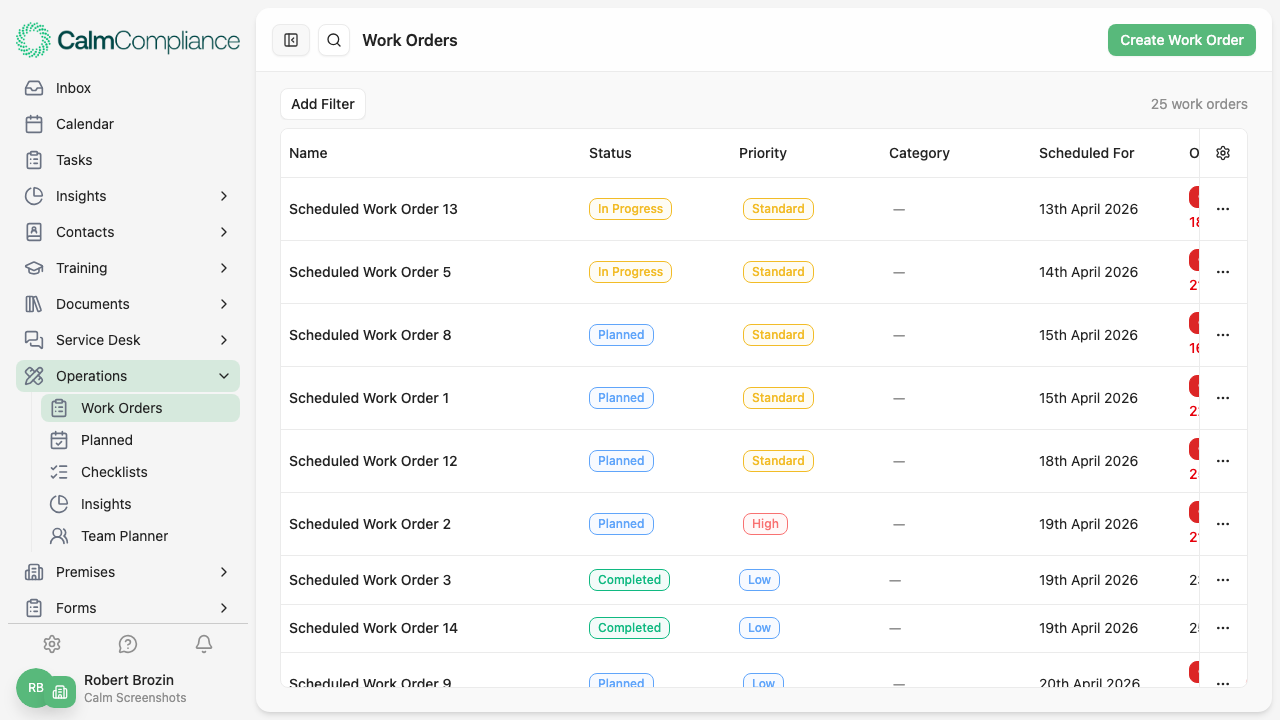The height and width of the screenshot is (720, 1280).
Task: Click the Add Filter button
Action: point(323,104)
